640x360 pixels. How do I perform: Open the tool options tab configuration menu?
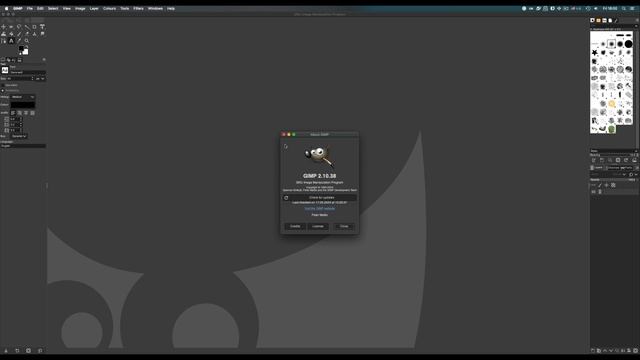[44, 60]
